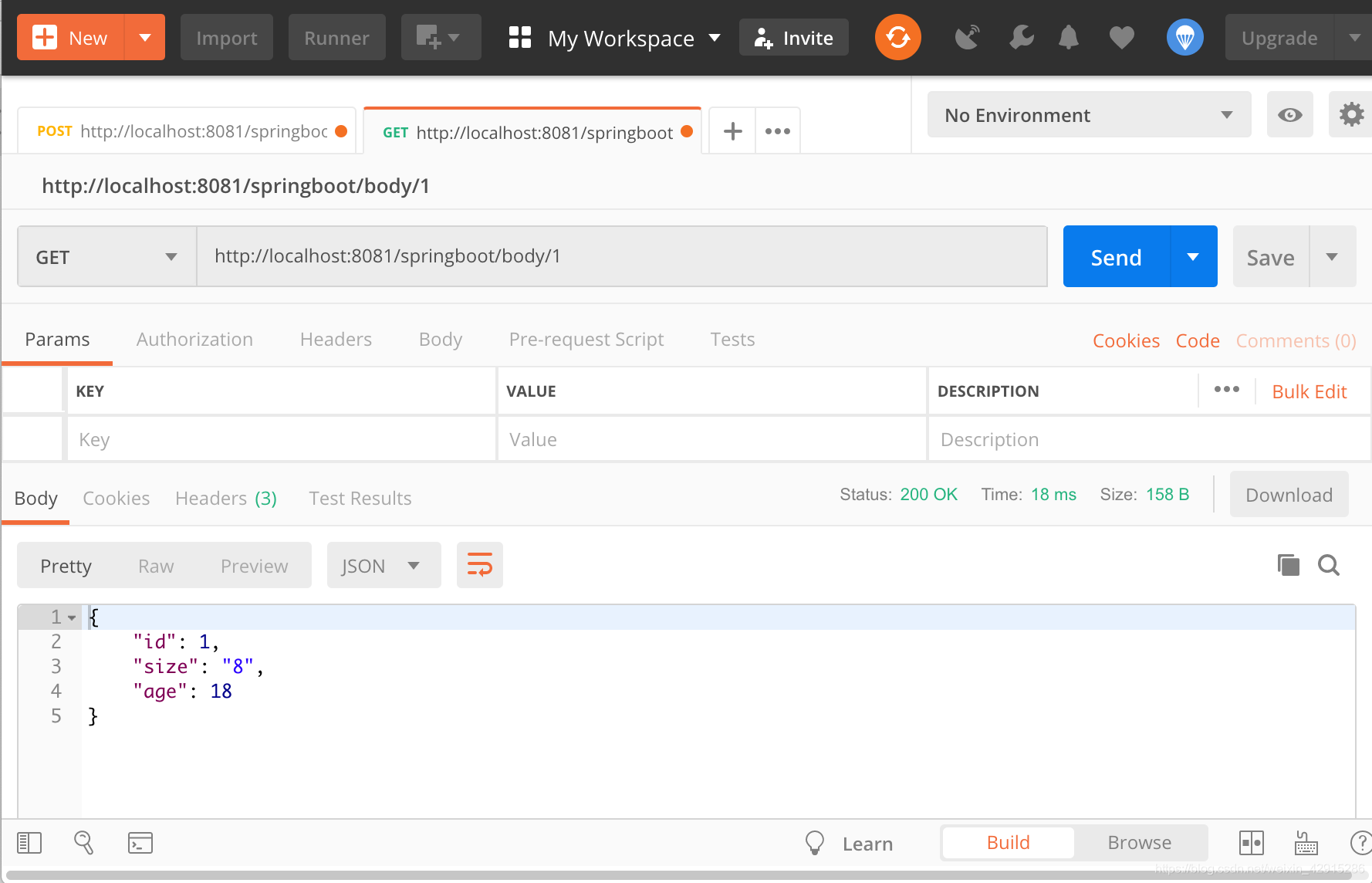Click the orange sync icon
The width and height of the screenshot is (1372, 883).
(897, 37)
